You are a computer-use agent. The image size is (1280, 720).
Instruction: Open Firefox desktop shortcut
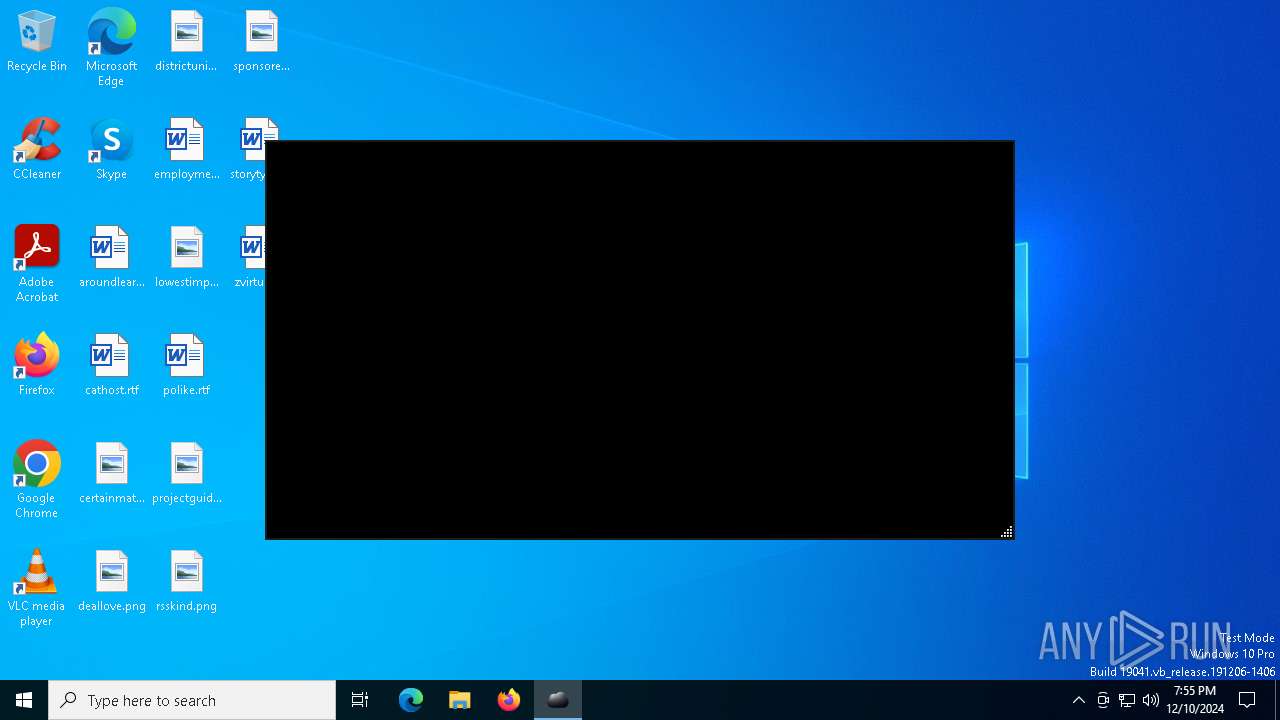37,365
